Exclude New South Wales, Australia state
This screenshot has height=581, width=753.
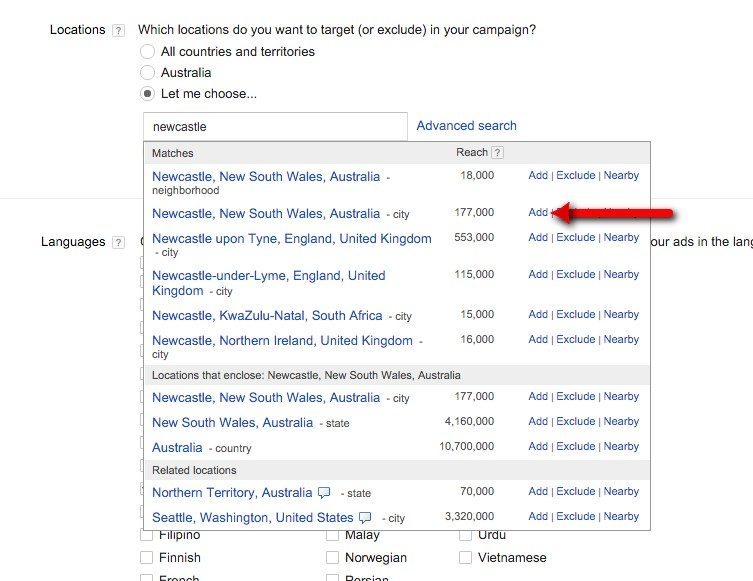coord(575,421)
